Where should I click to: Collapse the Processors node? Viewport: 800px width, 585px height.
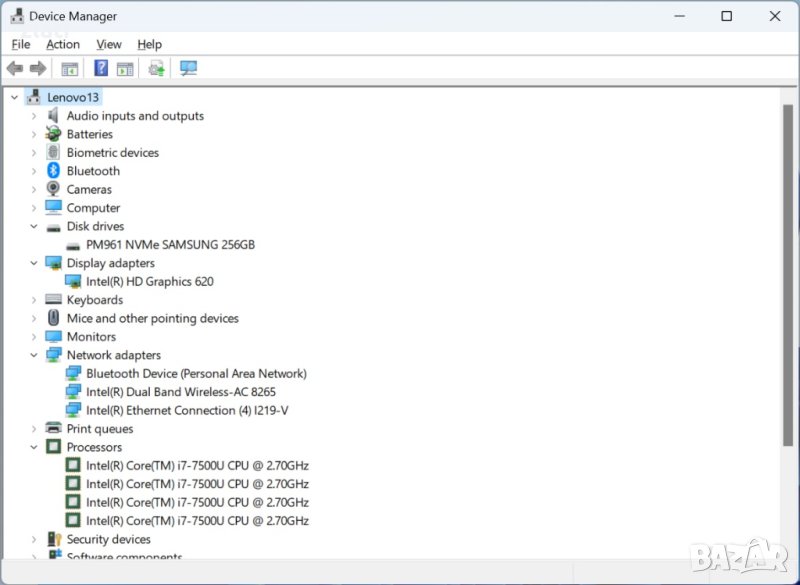[x=33, y=447]
